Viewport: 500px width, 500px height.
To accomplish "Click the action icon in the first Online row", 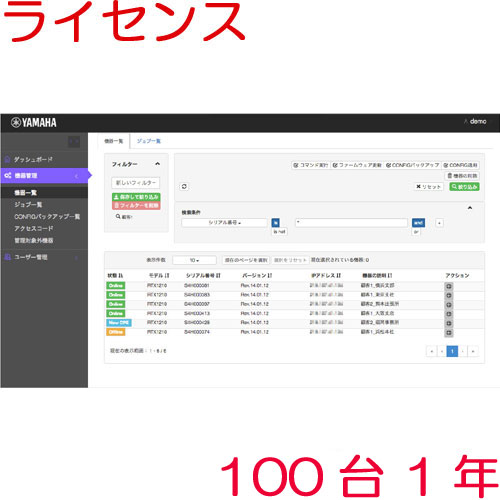I will pos(449,286).
